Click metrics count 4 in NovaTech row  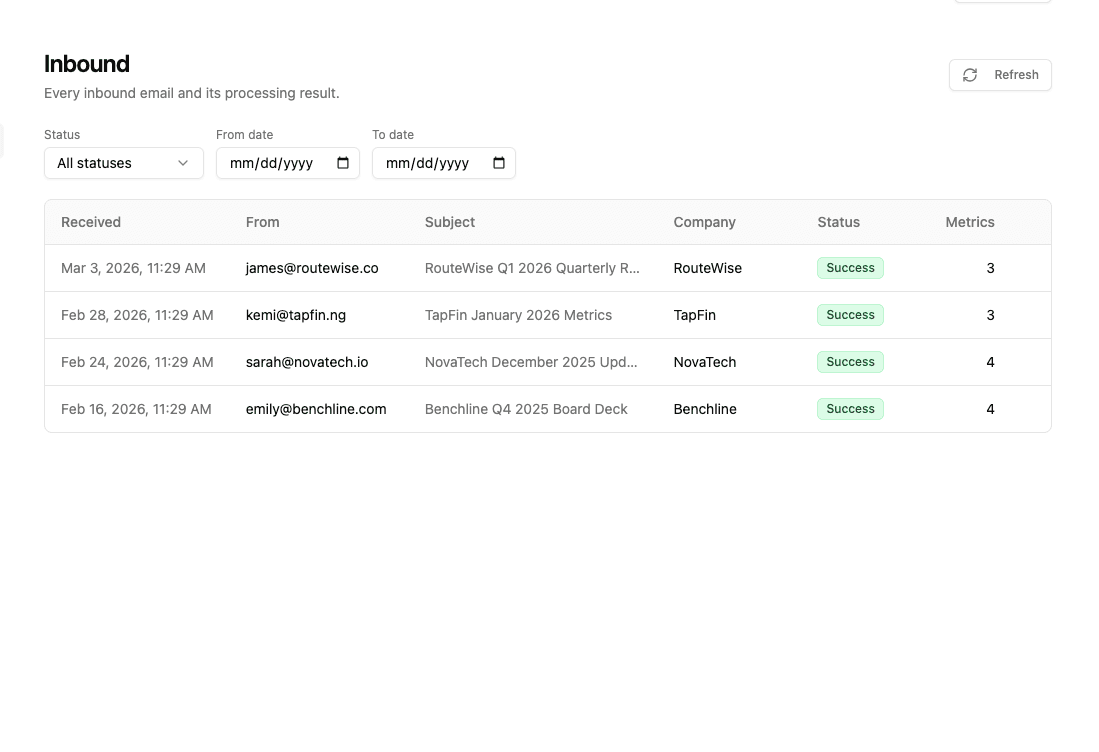click(990, 362)
